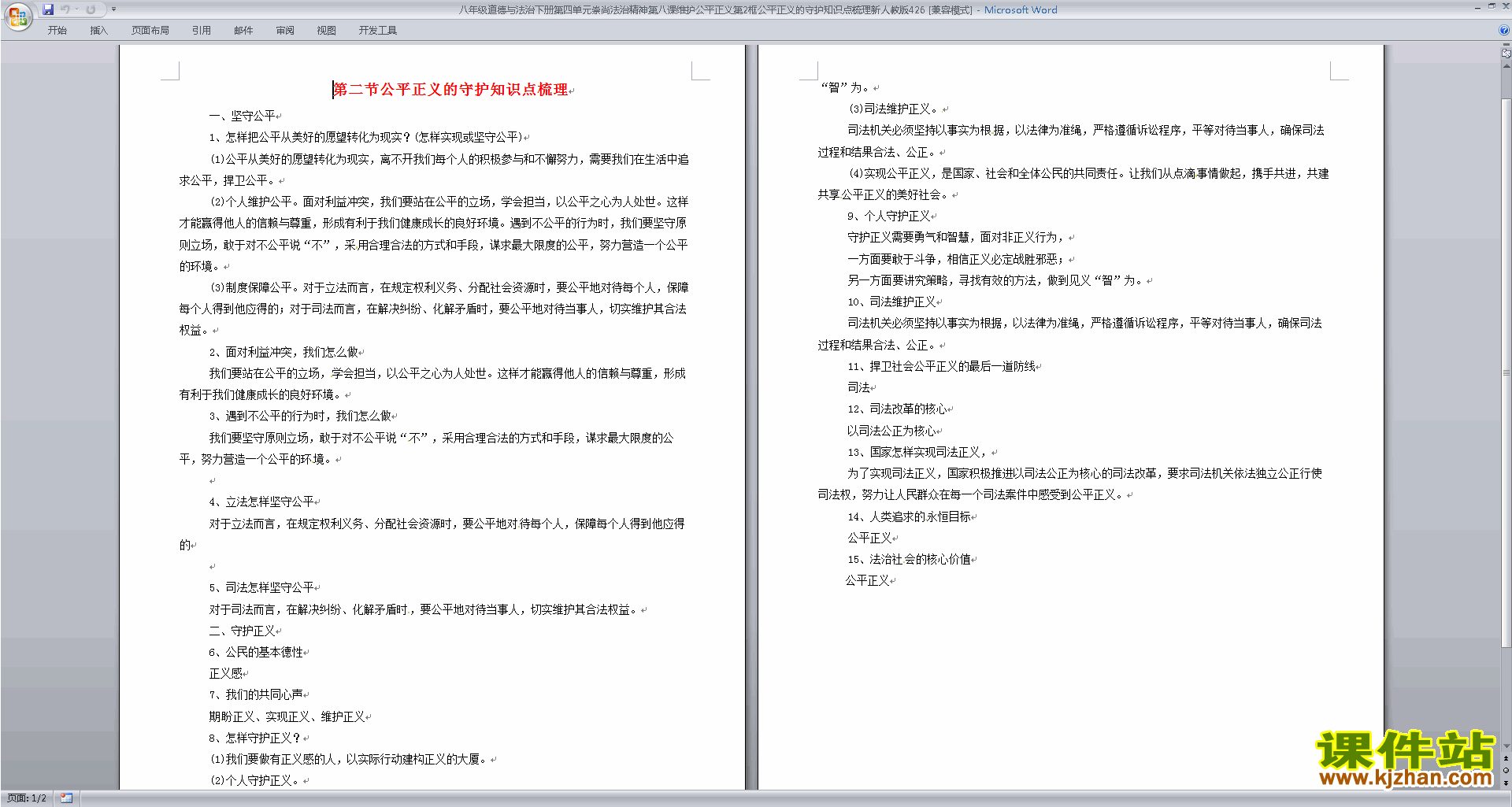Click the 页面: 1/2 status bar indicator
The width and height of the screenshot is (1512, 807).
tap(27, 798)
